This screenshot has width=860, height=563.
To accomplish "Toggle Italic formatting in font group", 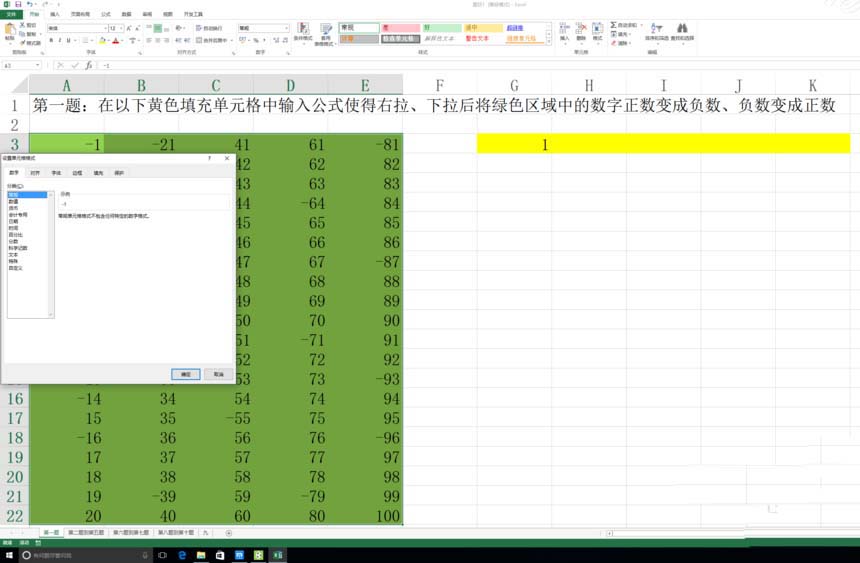I will tap(59, 41).
